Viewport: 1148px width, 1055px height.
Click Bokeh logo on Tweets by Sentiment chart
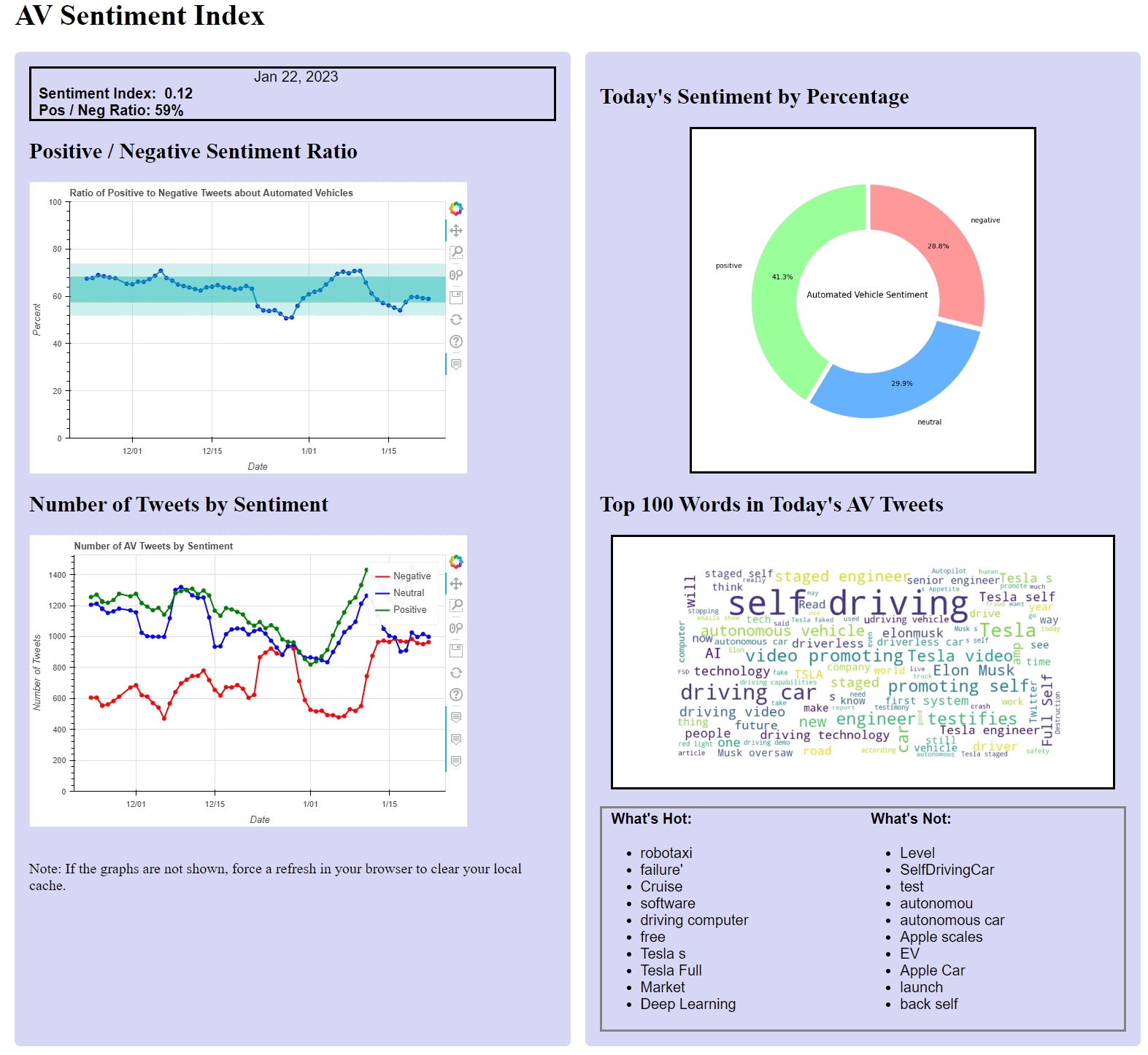click(456, 562)
